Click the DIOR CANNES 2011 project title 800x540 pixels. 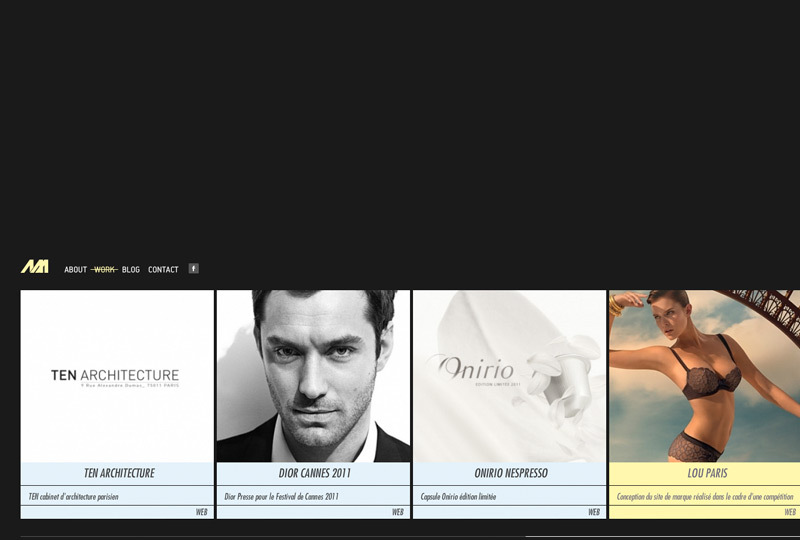pyautogui.click(x=315, y=473)
